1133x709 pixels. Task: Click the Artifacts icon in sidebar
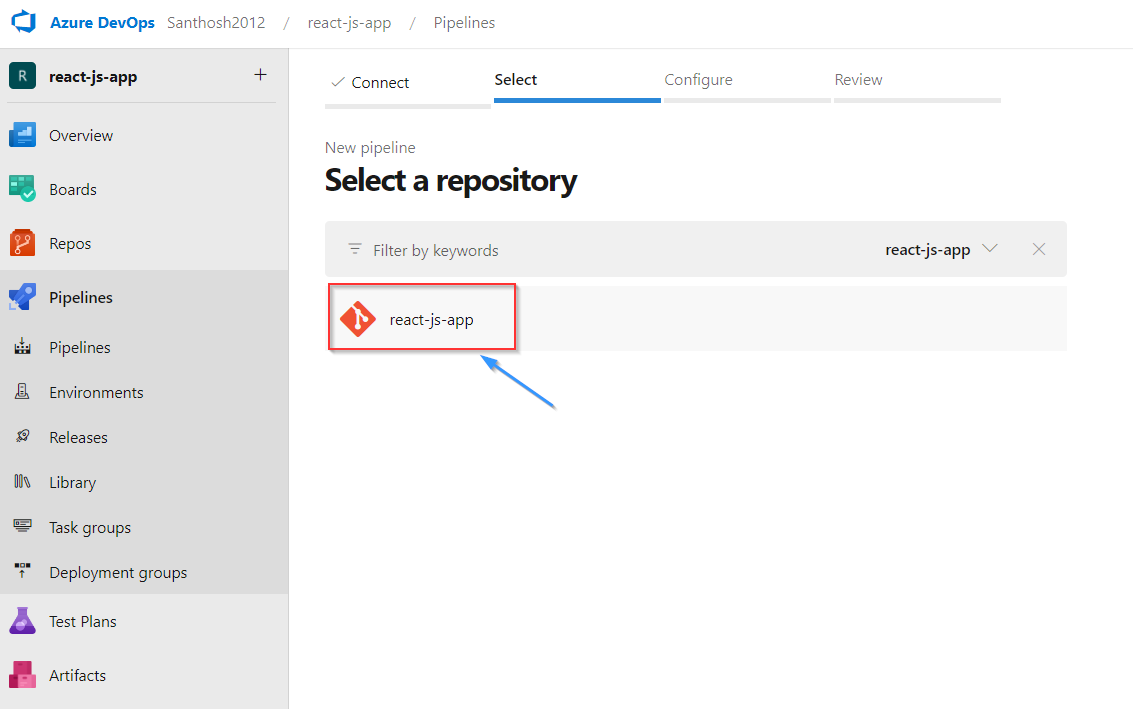pyautogui.click(x=22, y=674)
